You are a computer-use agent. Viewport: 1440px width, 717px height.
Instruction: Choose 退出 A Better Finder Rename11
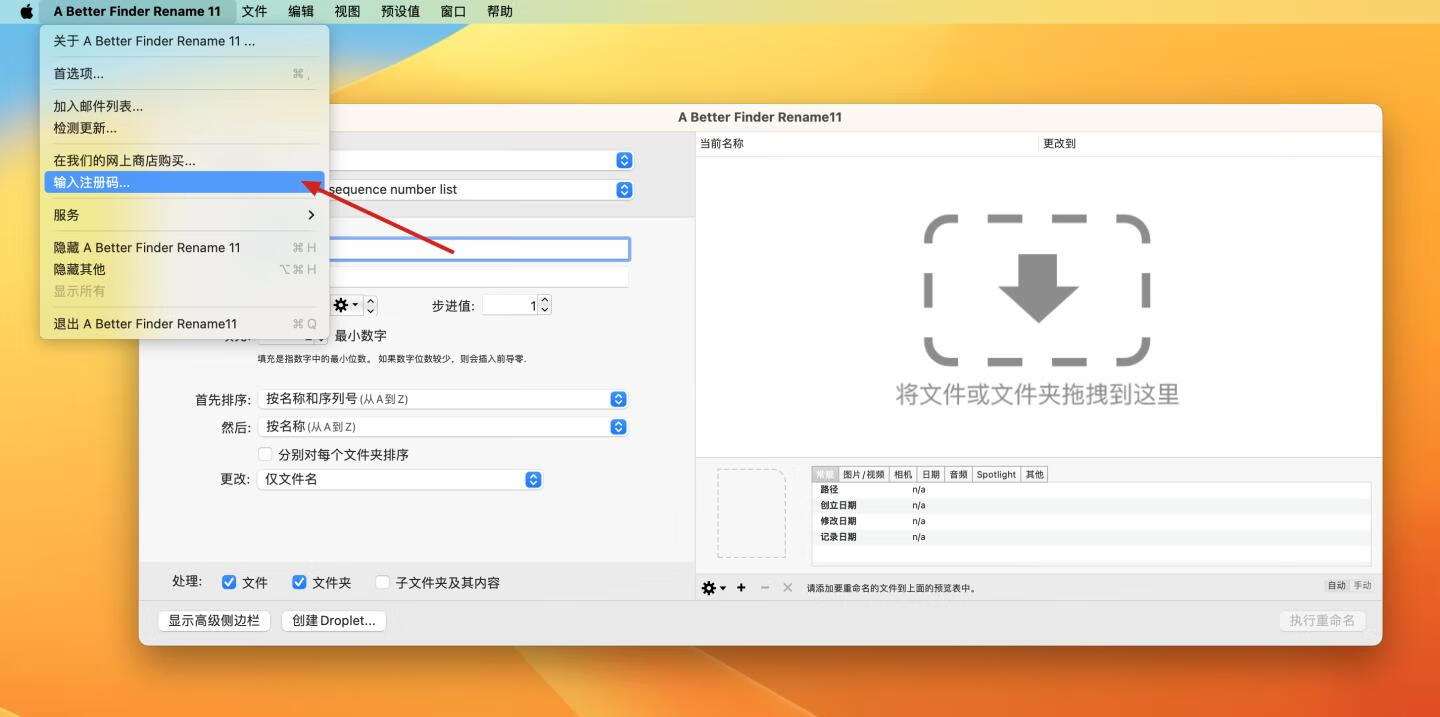(x=184, y=323)
